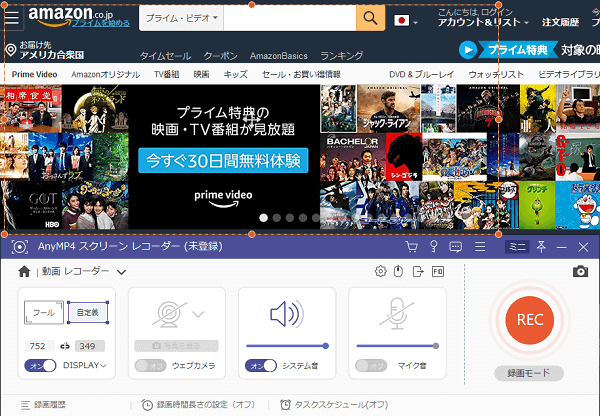Viewport: 600px width, 416px height.
Task: Toggle the webcam ウェブカメラ switch
Action: coord(150,365)
